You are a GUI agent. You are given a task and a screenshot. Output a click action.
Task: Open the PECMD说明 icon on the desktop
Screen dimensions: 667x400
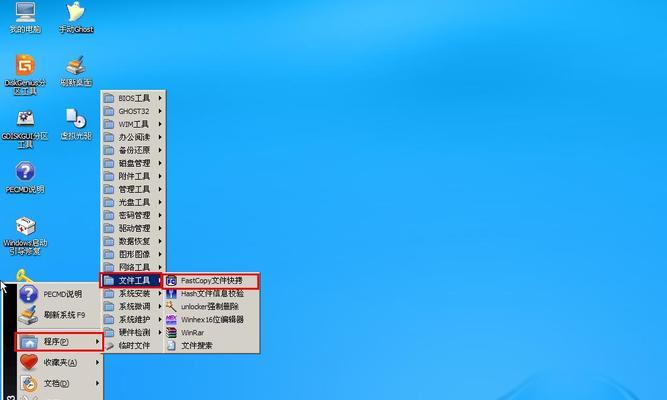pos(25,177)
